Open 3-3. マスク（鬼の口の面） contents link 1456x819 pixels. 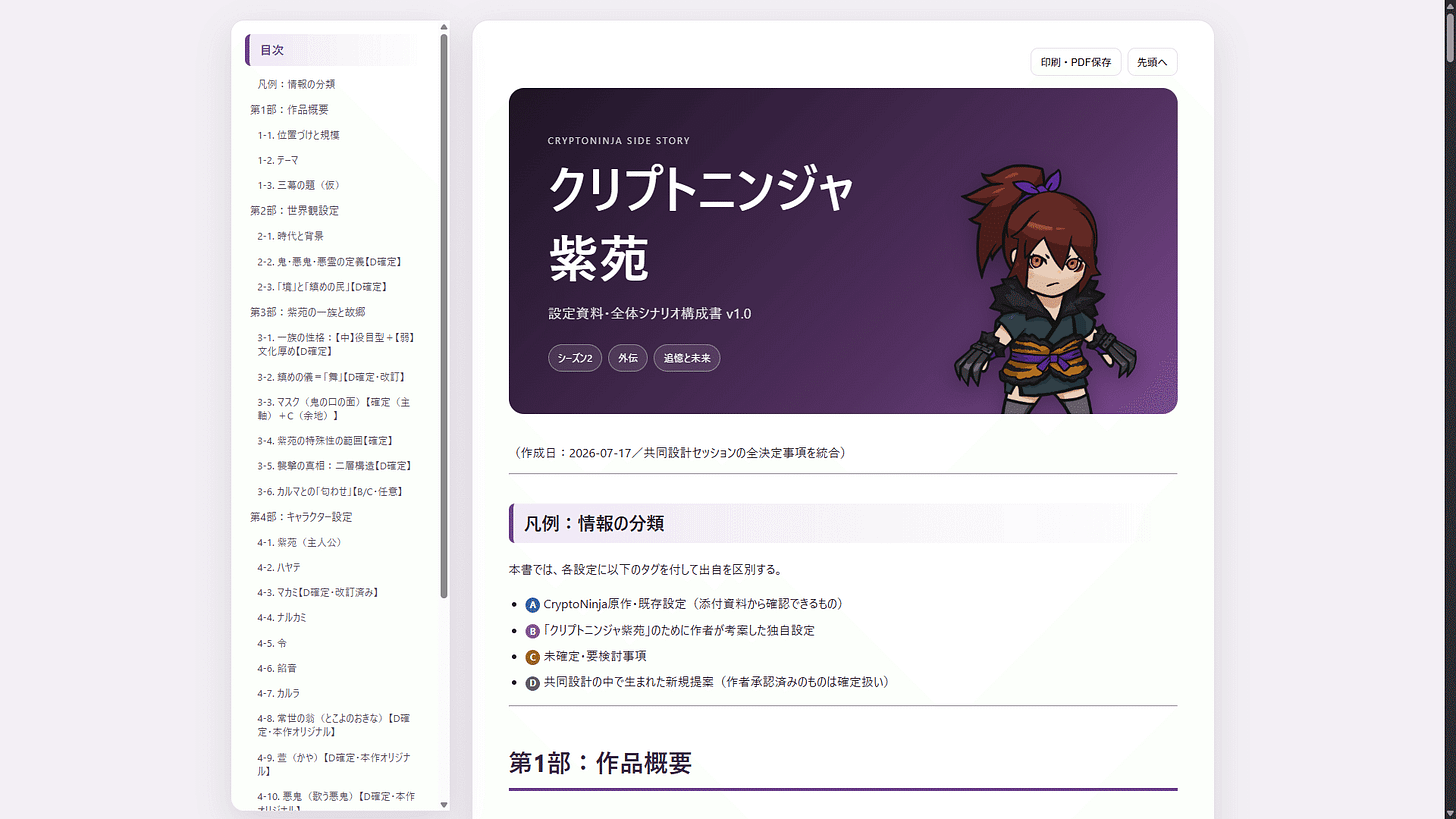(335, 408)
